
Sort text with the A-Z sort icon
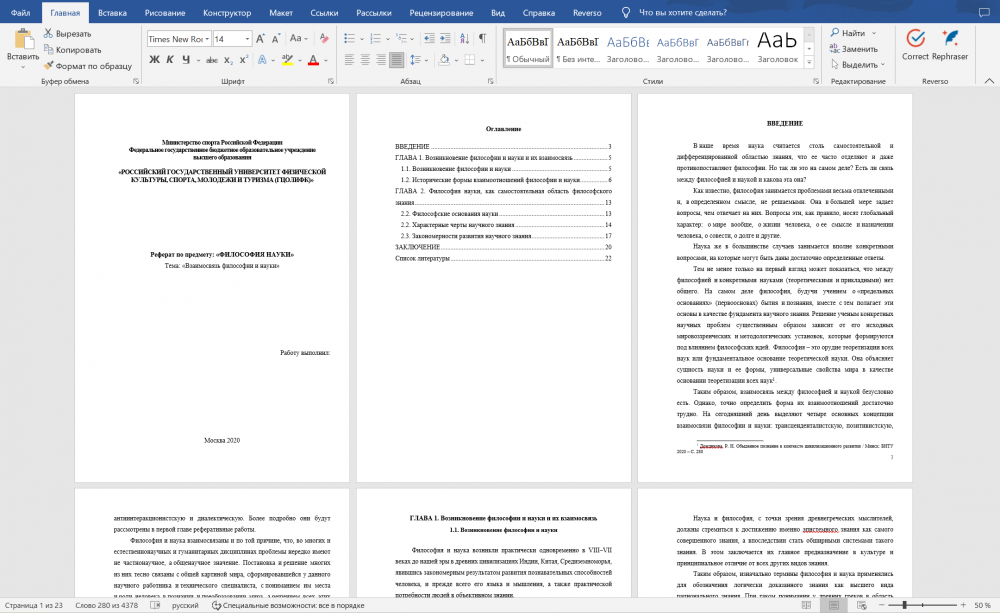click(x=464, y=39)
